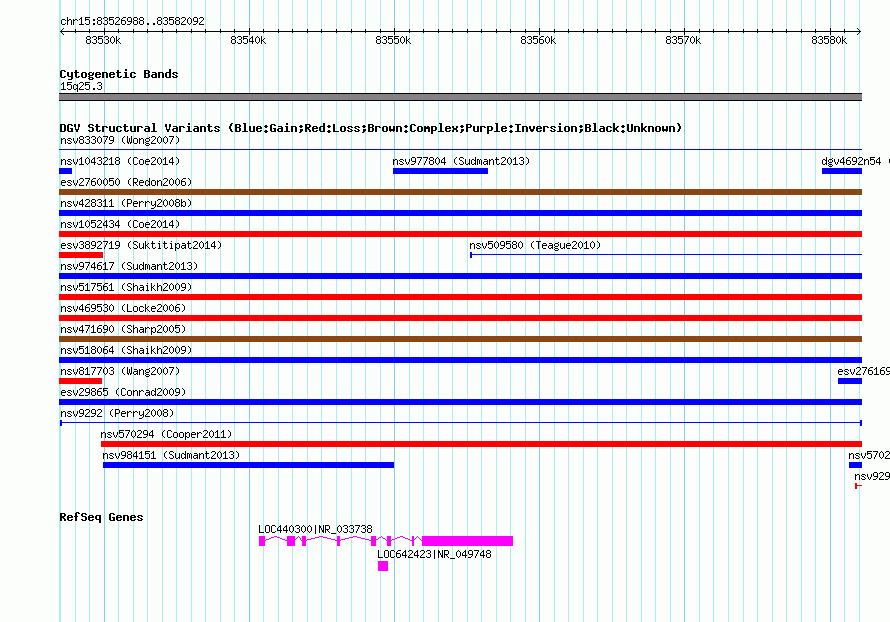Click the chr15:83526988..83582092 coordinate text
890x622 pixels.
132,21
